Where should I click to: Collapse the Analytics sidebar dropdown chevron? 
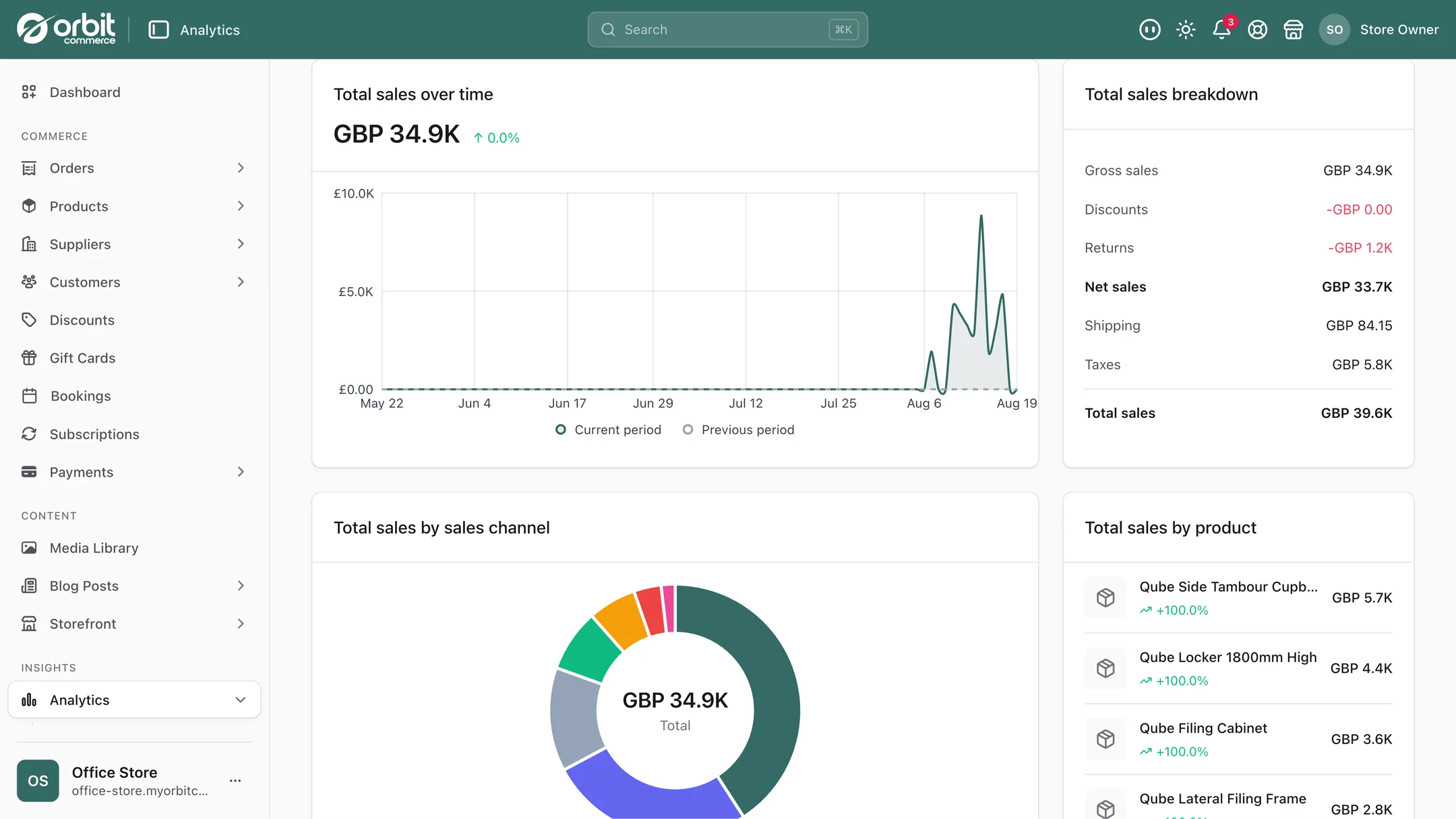point(241,700)
